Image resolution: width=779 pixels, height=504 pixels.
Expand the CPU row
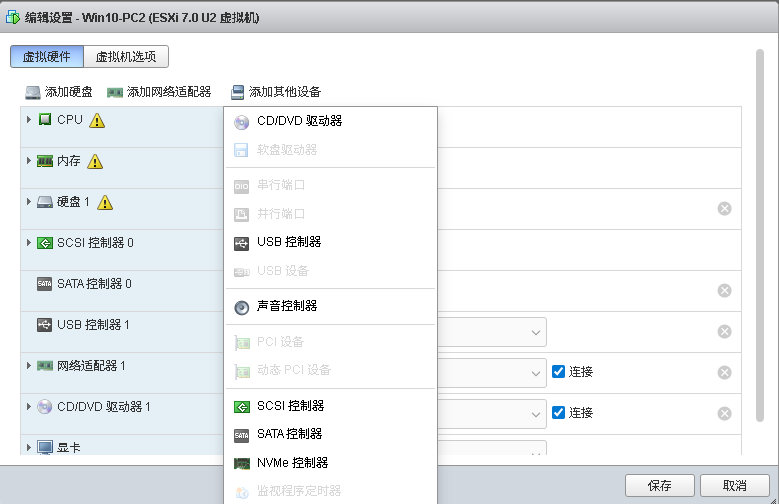point(29,120)
